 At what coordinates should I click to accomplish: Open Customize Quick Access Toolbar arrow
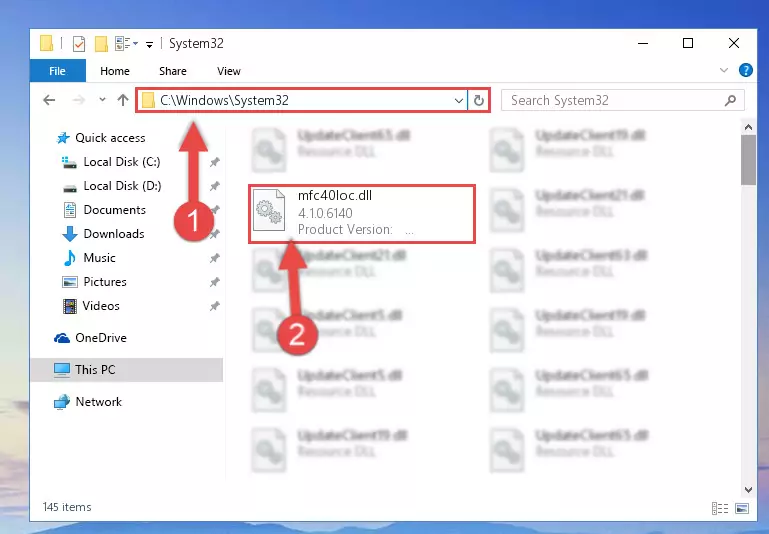coord(149,45)
